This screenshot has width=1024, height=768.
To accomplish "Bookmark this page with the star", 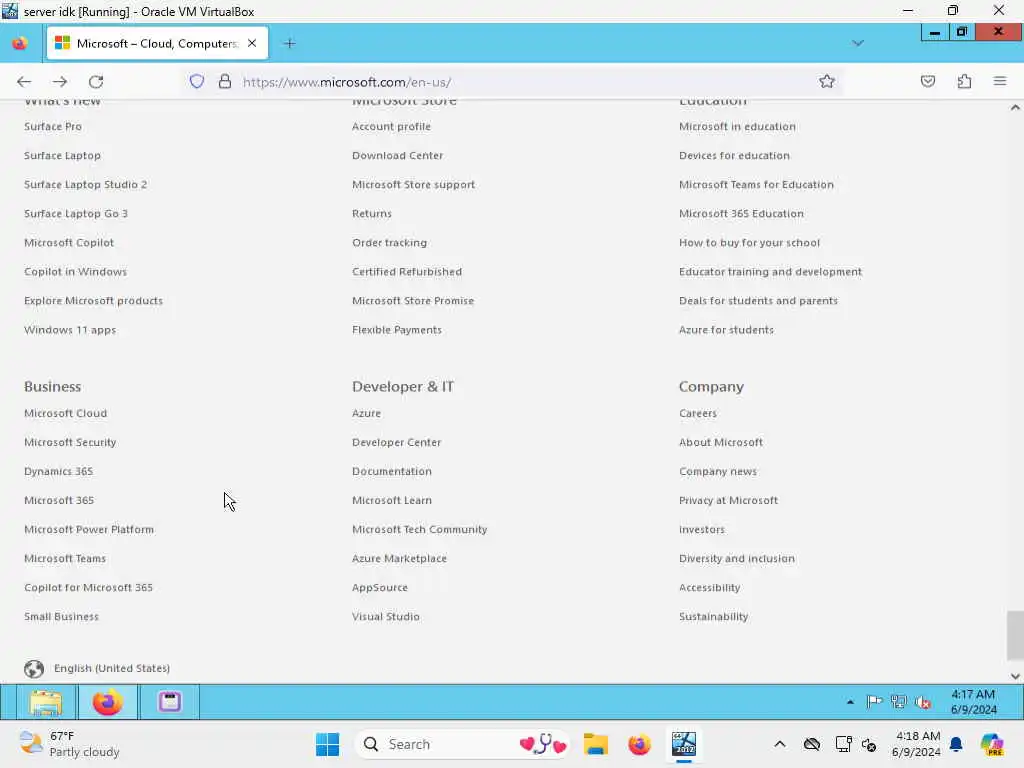I will click(x=827, y=82).
